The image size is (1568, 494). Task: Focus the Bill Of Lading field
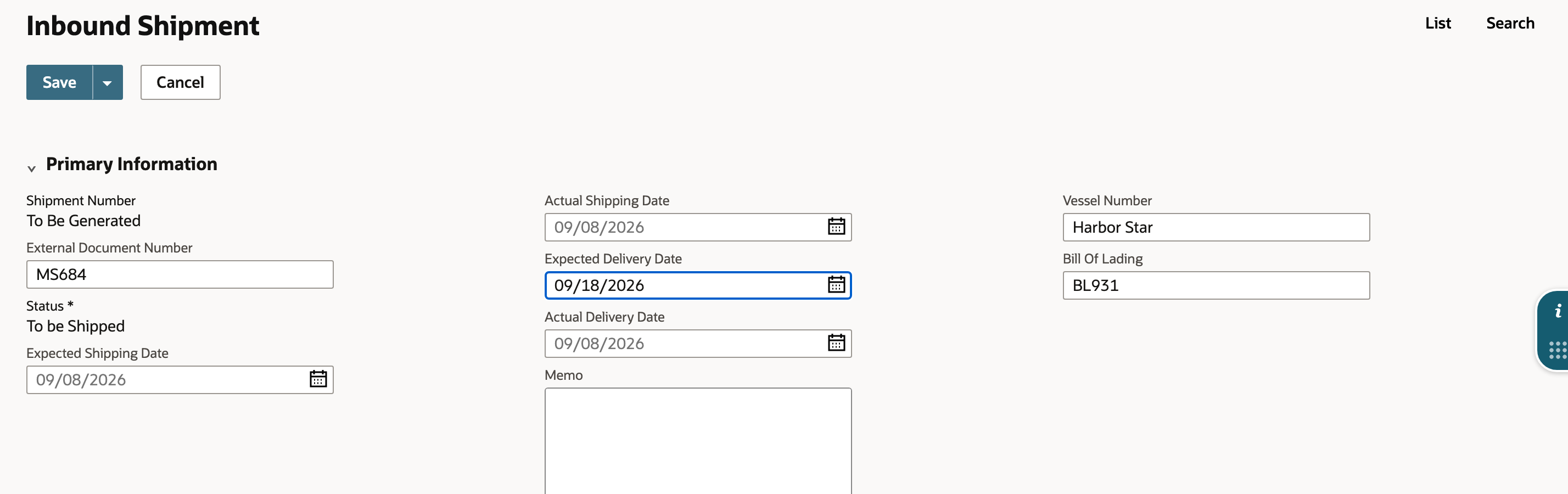click(1216, 285)
